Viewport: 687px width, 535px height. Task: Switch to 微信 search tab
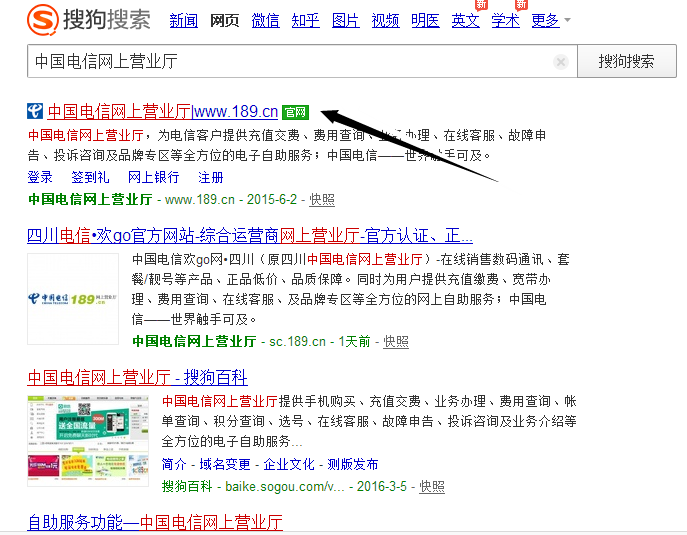pyautogui.click(x=265, y=21)
